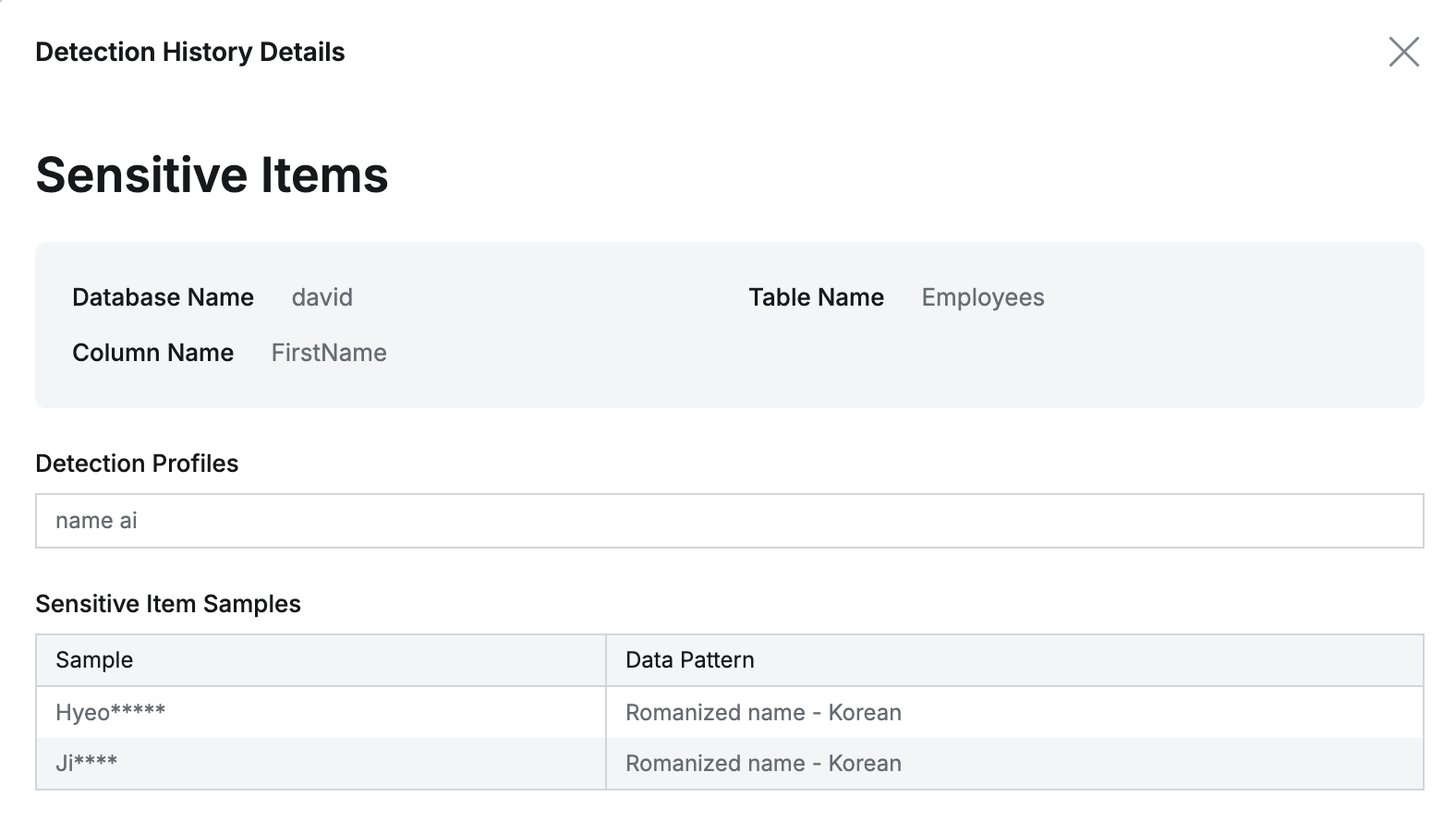Viewport: 1456px width, 820px height.
Task: Select the FirstName column value
Action: click(x=329, y=353)
